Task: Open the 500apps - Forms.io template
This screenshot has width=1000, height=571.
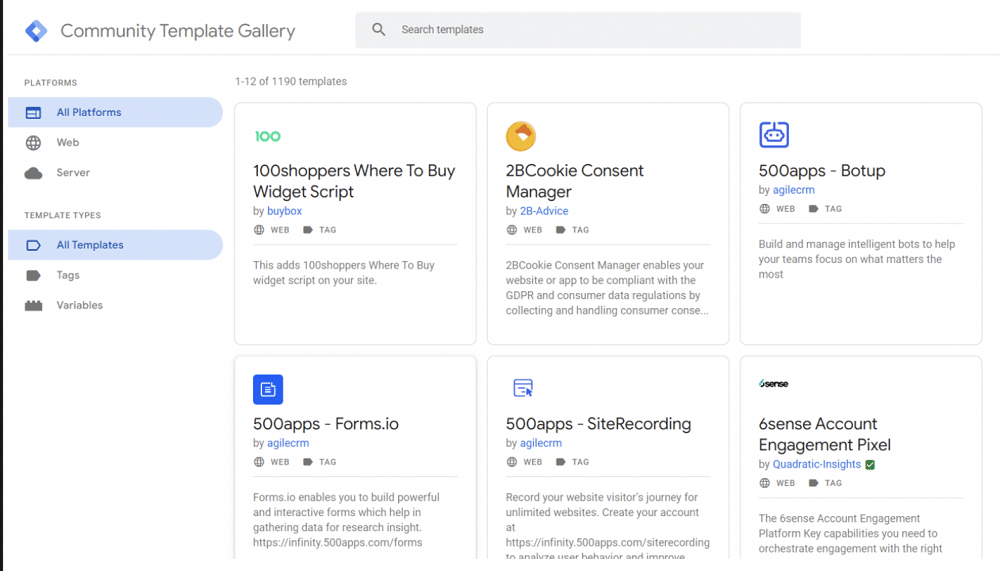Action: 326,424
